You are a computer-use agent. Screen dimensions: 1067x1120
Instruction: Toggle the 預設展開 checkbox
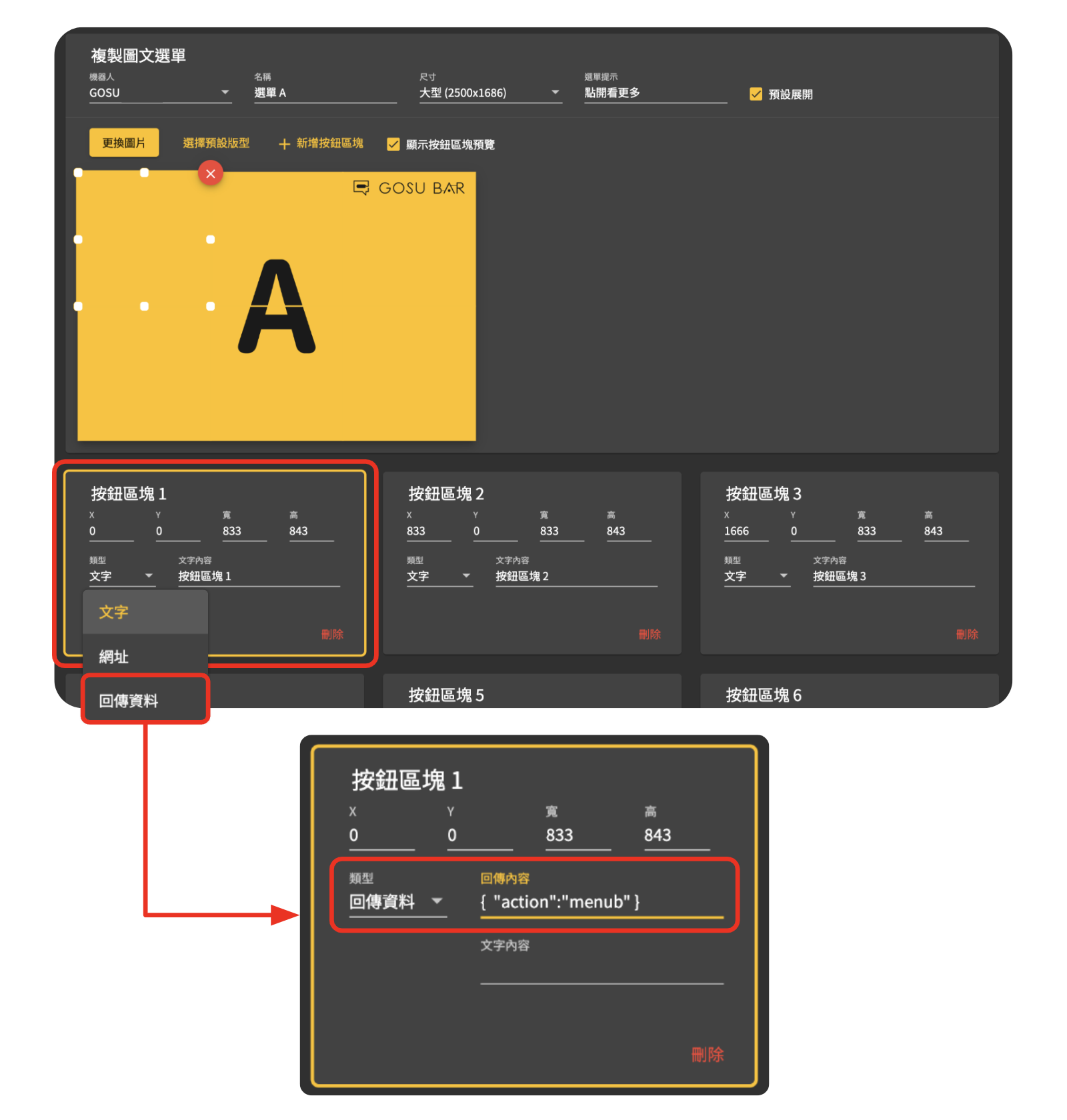756,94
